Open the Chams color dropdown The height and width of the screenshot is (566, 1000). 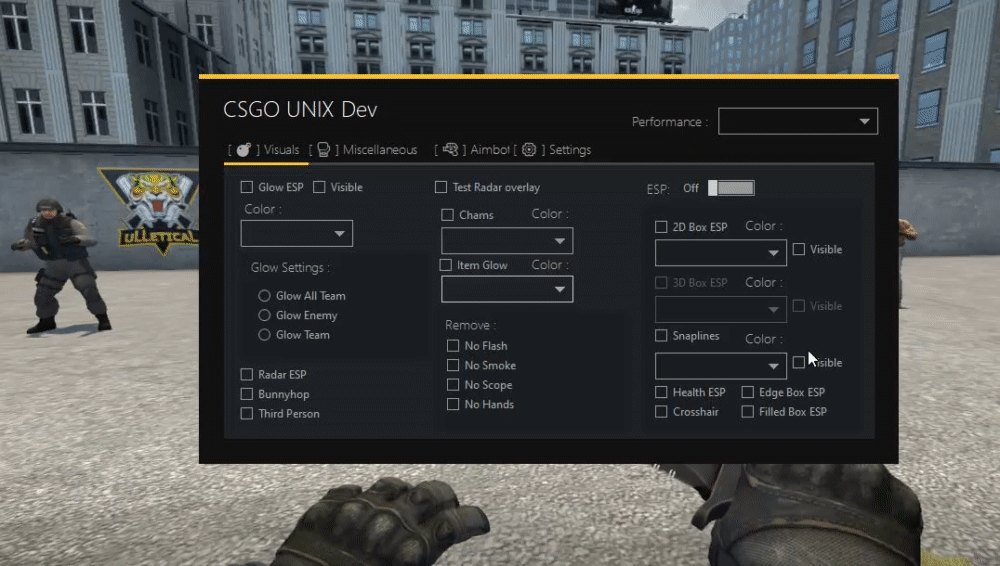[x=507, y=241]
